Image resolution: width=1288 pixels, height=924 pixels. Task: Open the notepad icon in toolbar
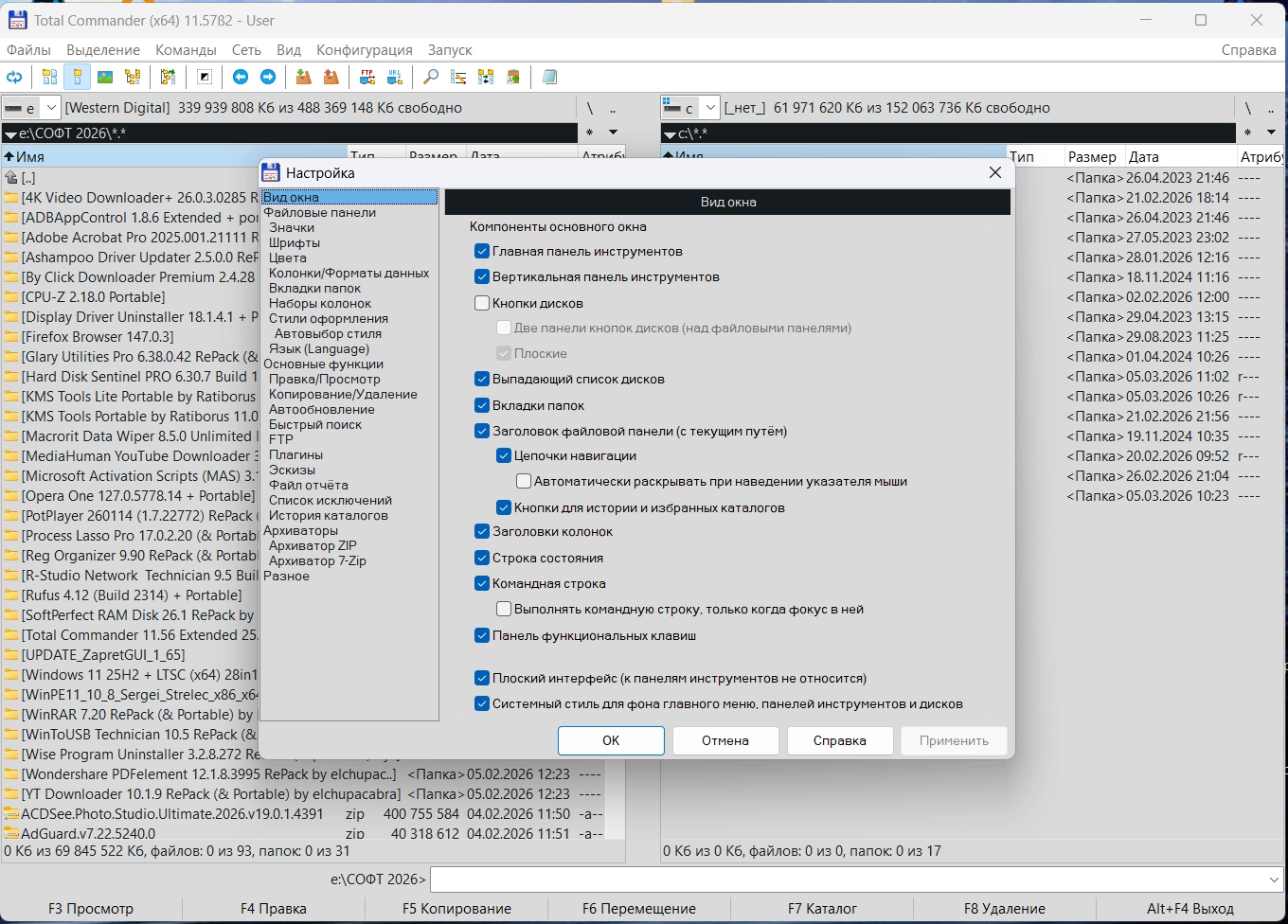(x=549, y=78)
